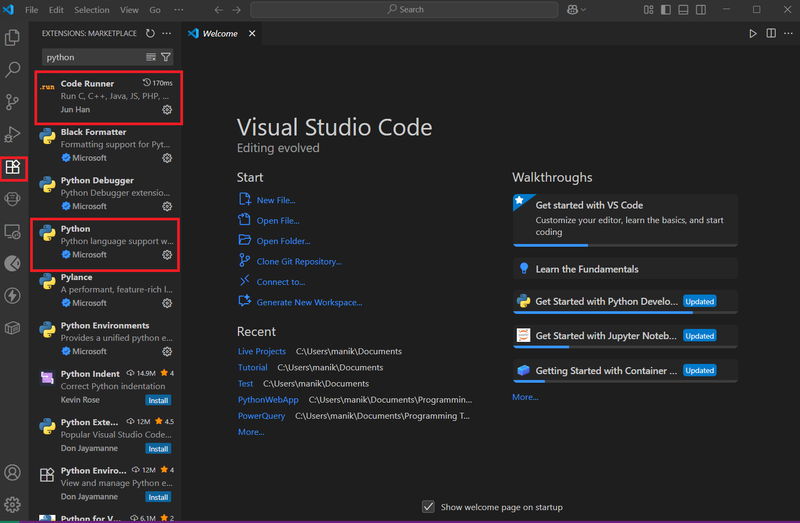Viewport: 800px width, 523px height.
Task: Click the title bar Search command box
Action: pos(404,10)
